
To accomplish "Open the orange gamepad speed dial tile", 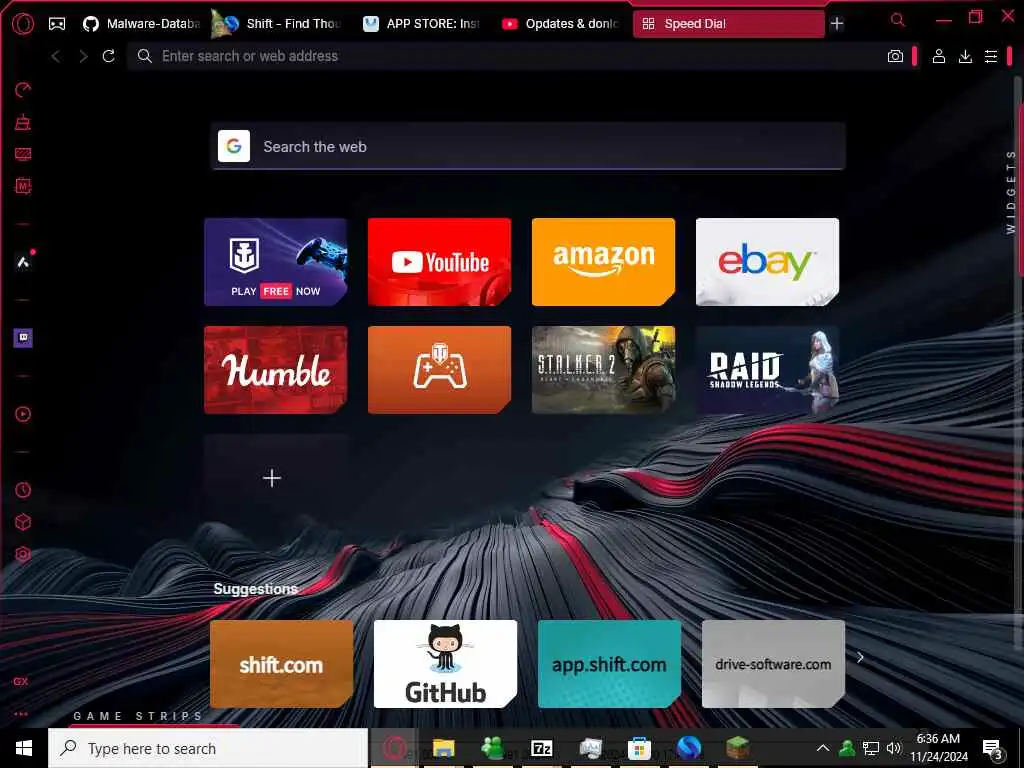I will 440,370.
